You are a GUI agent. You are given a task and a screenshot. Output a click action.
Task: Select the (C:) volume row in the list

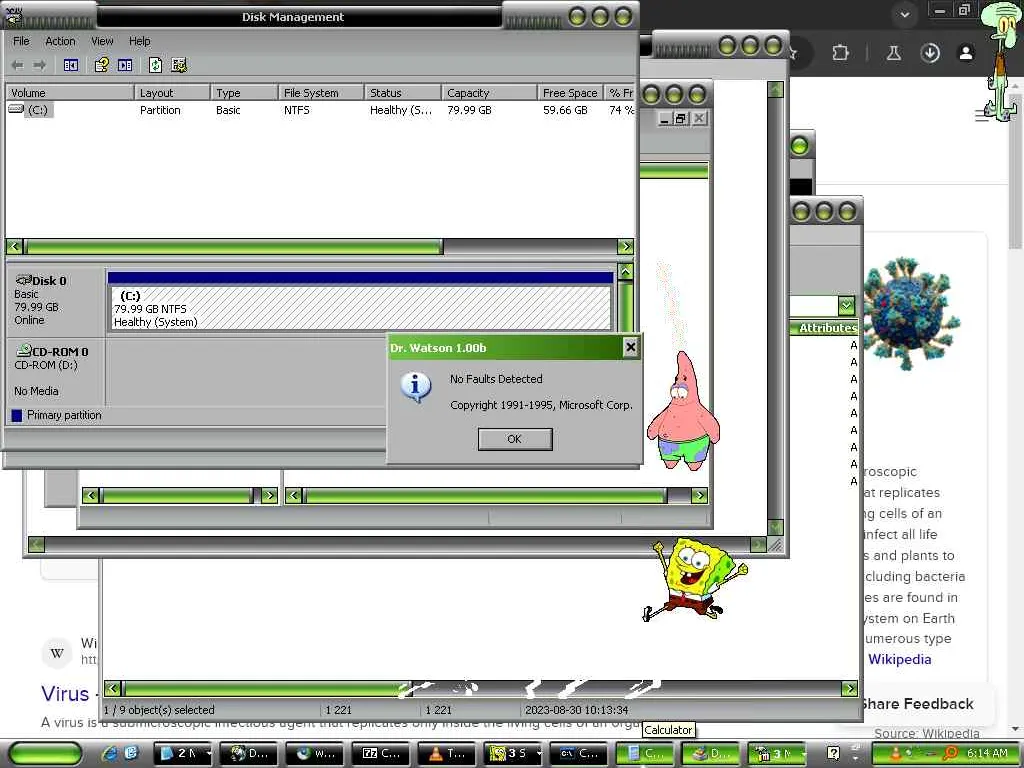click(320, 110)
